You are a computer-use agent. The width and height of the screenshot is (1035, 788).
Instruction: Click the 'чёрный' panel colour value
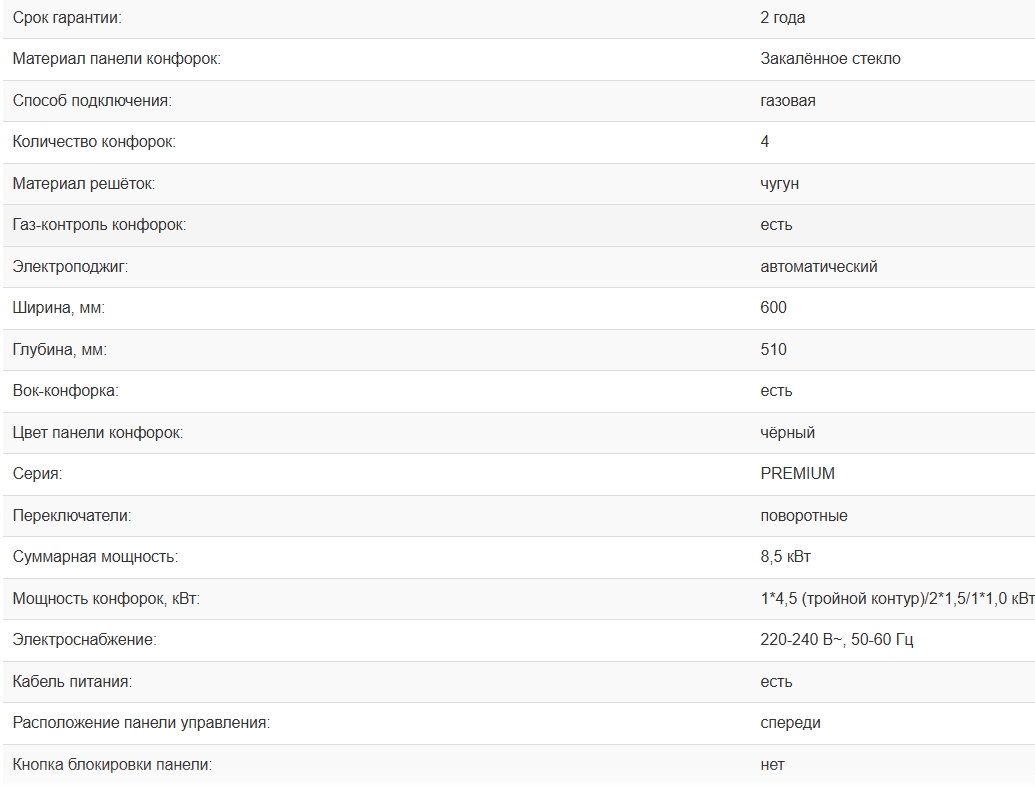[x=787, y=433]
